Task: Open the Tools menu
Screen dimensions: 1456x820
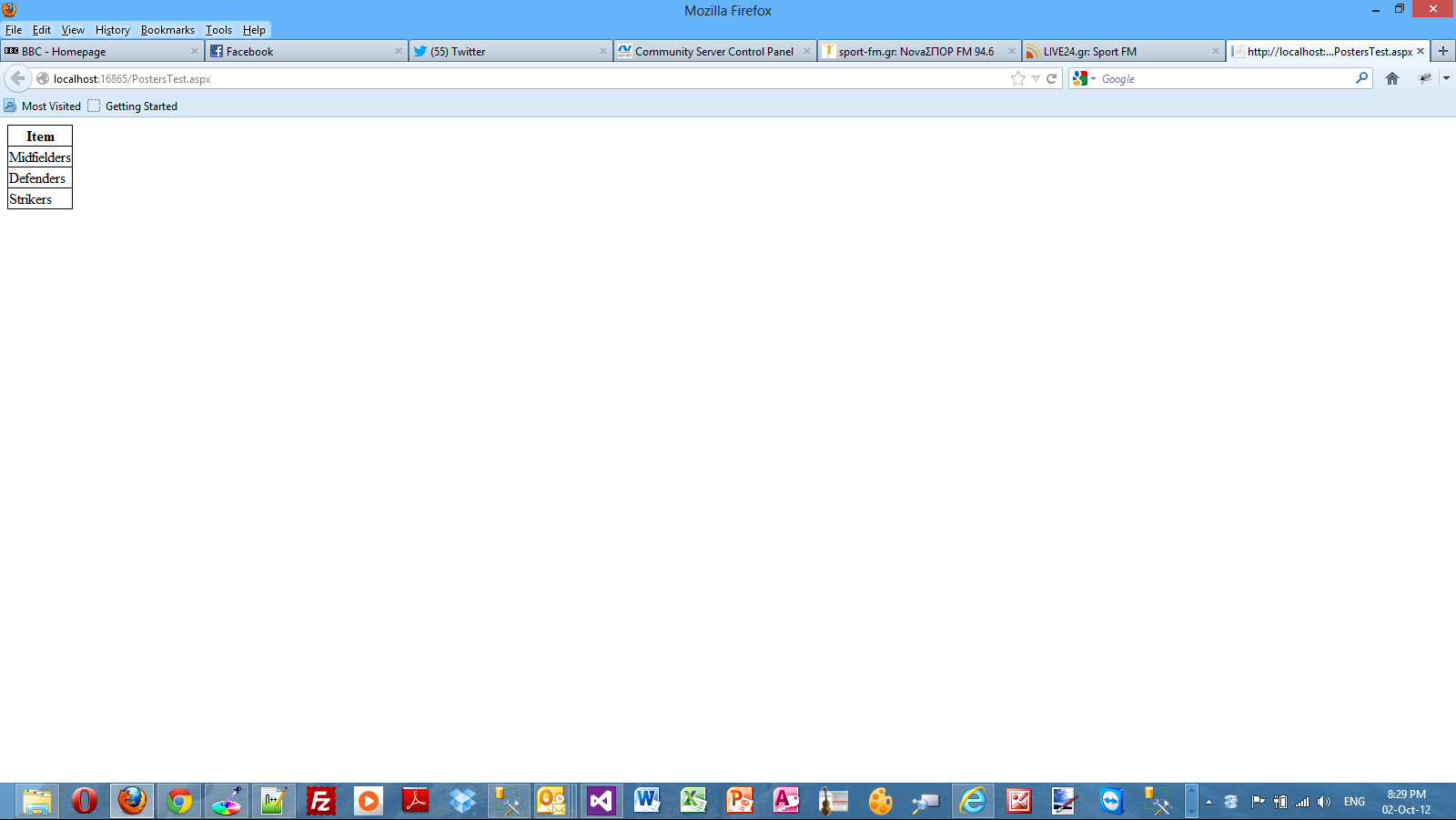Action: 218,30
